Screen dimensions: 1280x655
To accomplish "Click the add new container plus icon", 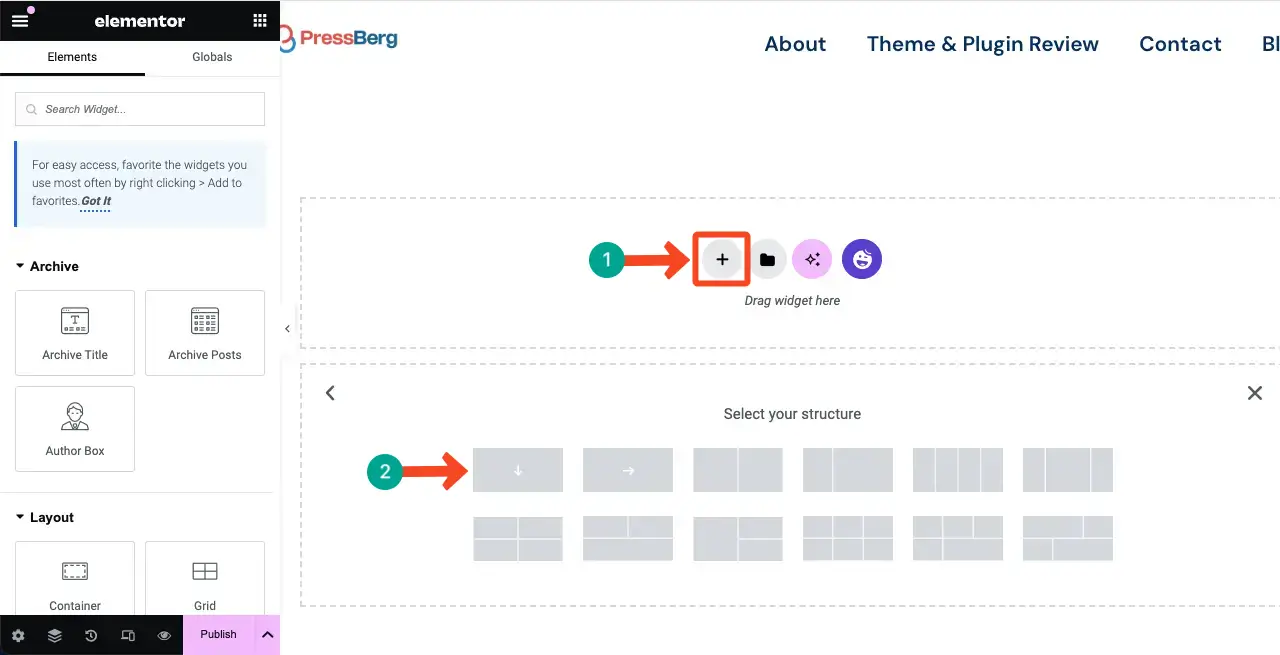I will pyautogui.click(x=722, y=259).
